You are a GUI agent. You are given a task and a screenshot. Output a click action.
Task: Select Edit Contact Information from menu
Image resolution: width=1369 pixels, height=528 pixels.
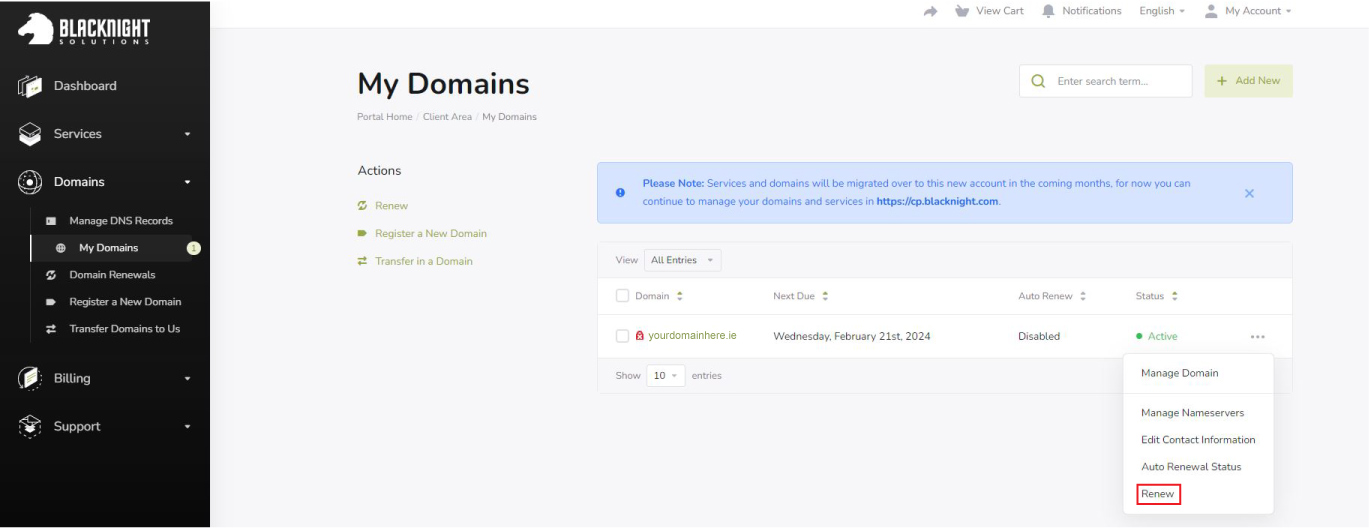1198,440
